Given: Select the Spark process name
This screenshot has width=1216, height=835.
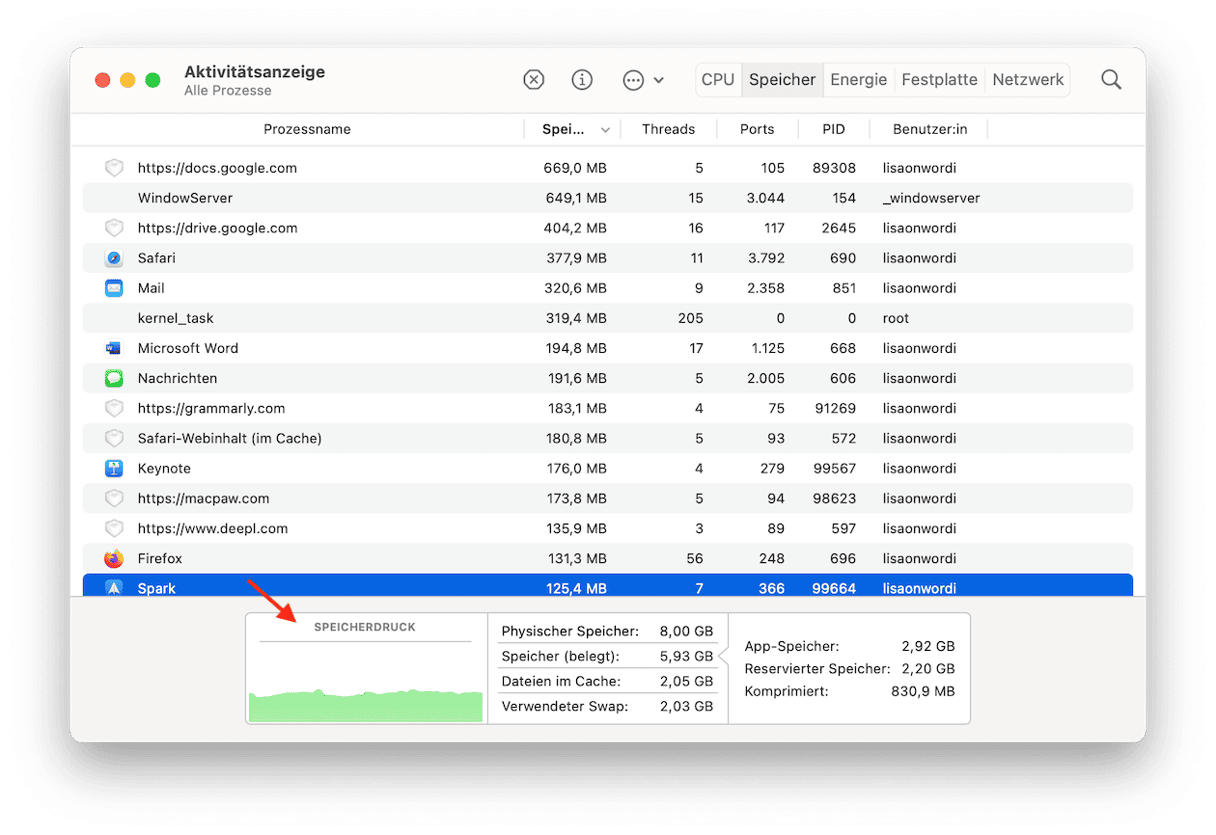Looking at the screenshot, I should (x=157, y=588).
